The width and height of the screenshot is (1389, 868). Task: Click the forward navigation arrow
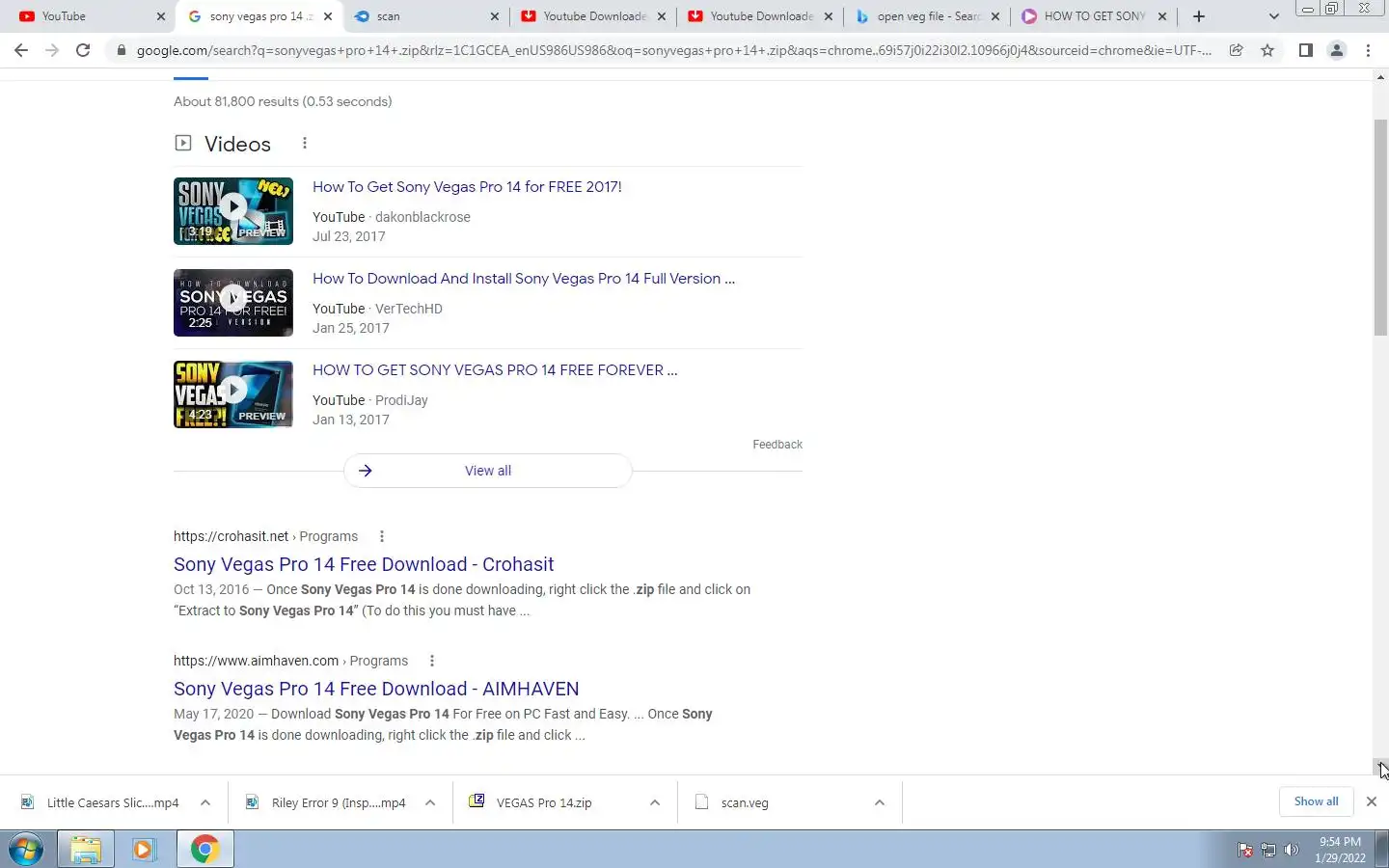tap(52, 50)
